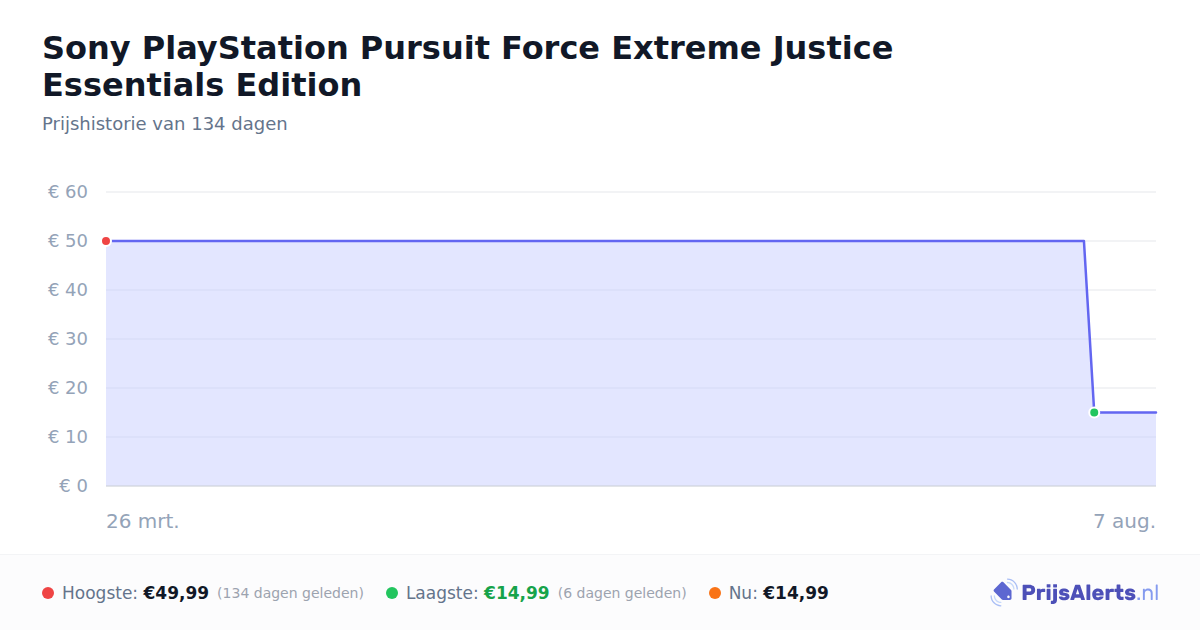1200x630 pixels.
Task: Click the 7 aug. end date label
Action: (x=1124, y=521)
